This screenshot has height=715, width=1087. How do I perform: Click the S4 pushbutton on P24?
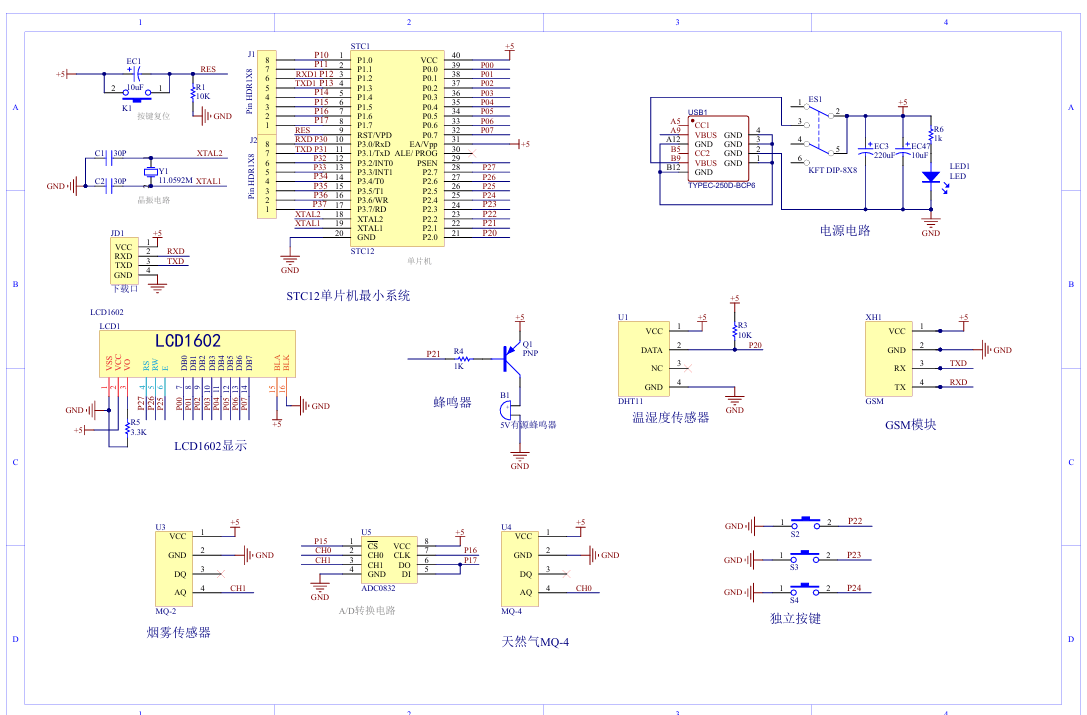(x=805, y=590)
